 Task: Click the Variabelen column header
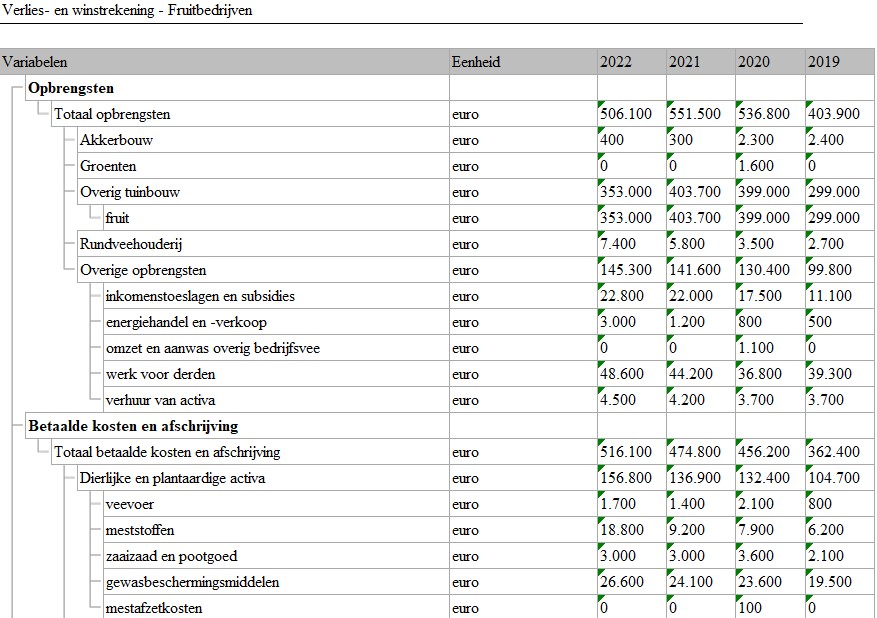[x=35, y=62]
